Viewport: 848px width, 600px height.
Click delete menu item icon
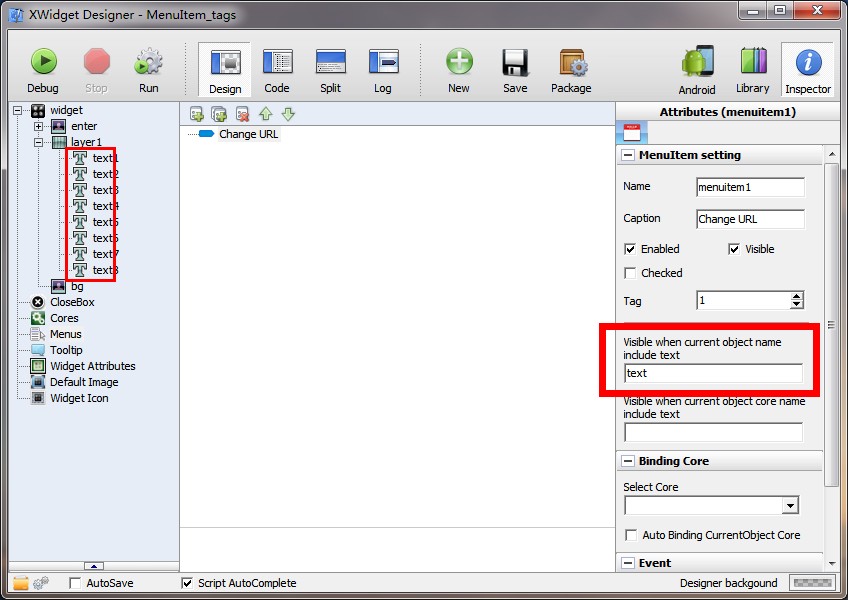[242, 114]
